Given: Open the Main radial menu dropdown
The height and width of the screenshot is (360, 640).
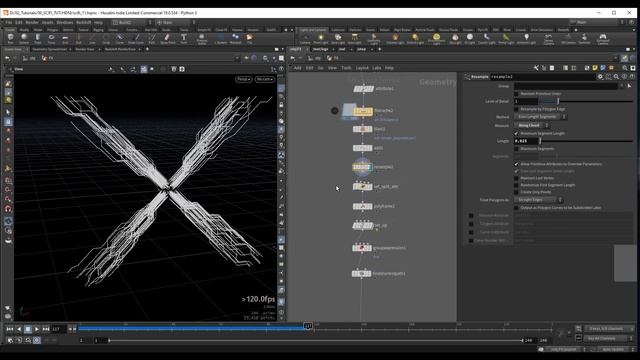Looking at the screenshot, I should point(176,22).
